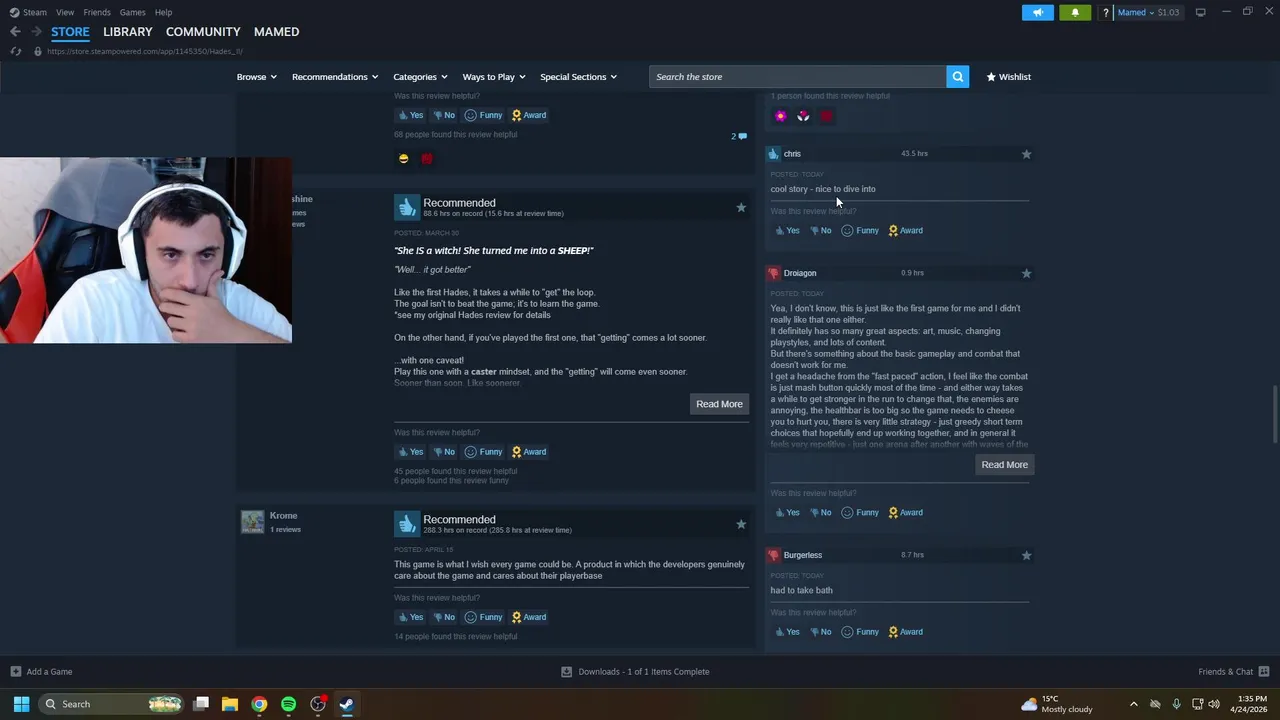Open Task View on the taskbar
The width and height of the screenshot is (1280, 720).
[x=201, y=704]
